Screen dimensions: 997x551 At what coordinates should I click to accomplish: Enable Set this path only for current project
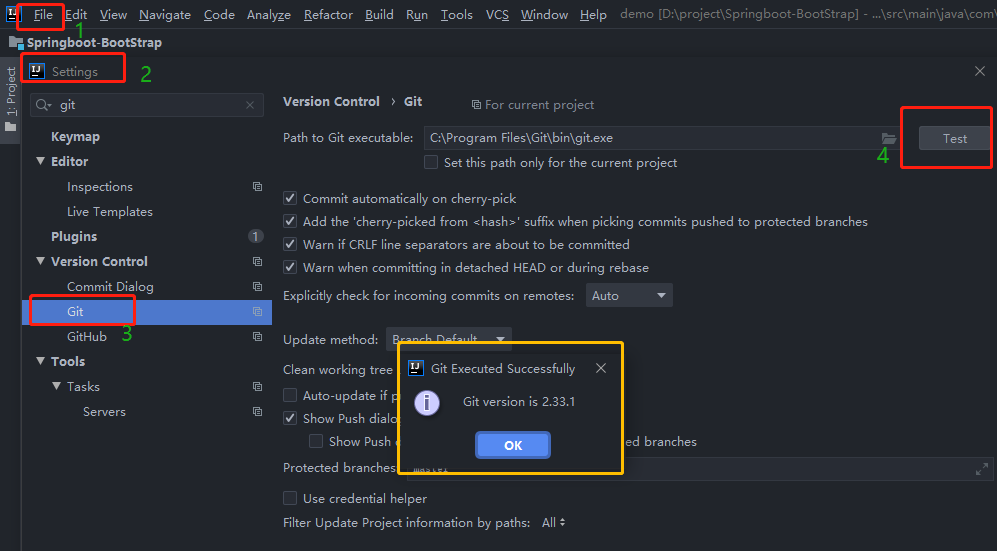(x=431, y=162)
